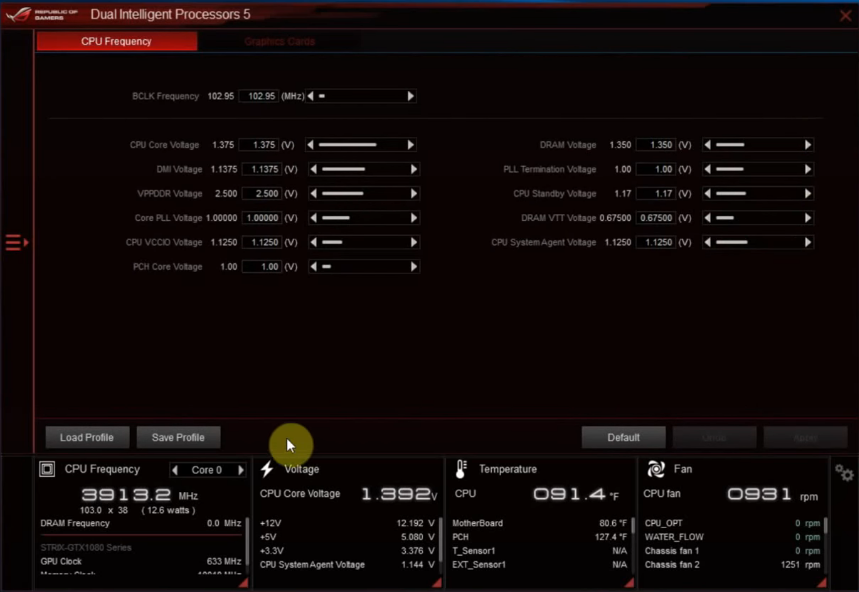The width and height of the screenshot is (859, 592).
Task: Click the Undo button
Action: click(x=714, y=437)
